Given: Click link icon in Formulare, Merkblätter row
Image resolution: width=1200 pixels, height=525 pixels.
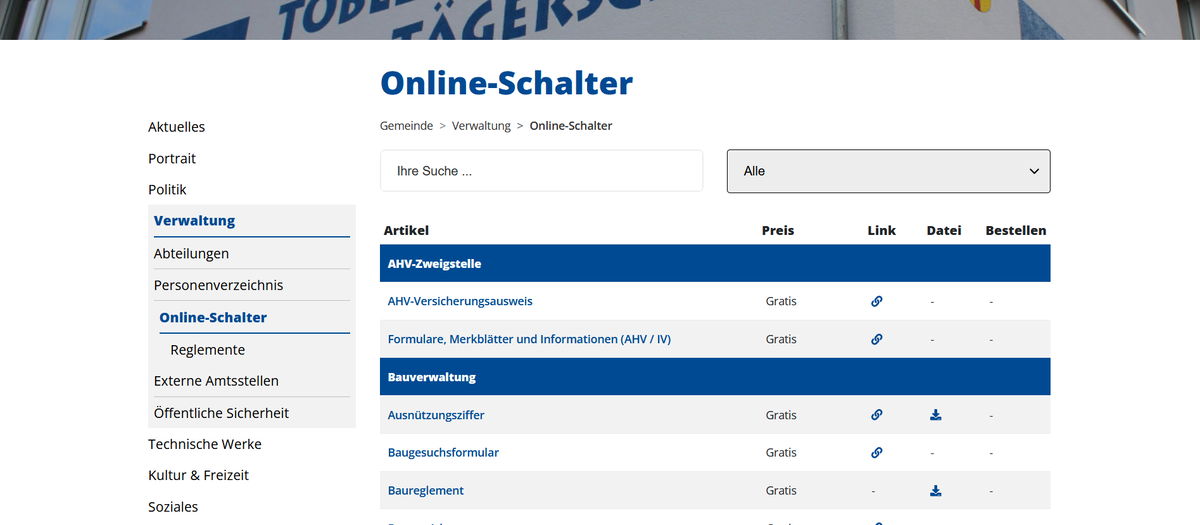Looking at the screenshot, I should (x=876, y=339).
